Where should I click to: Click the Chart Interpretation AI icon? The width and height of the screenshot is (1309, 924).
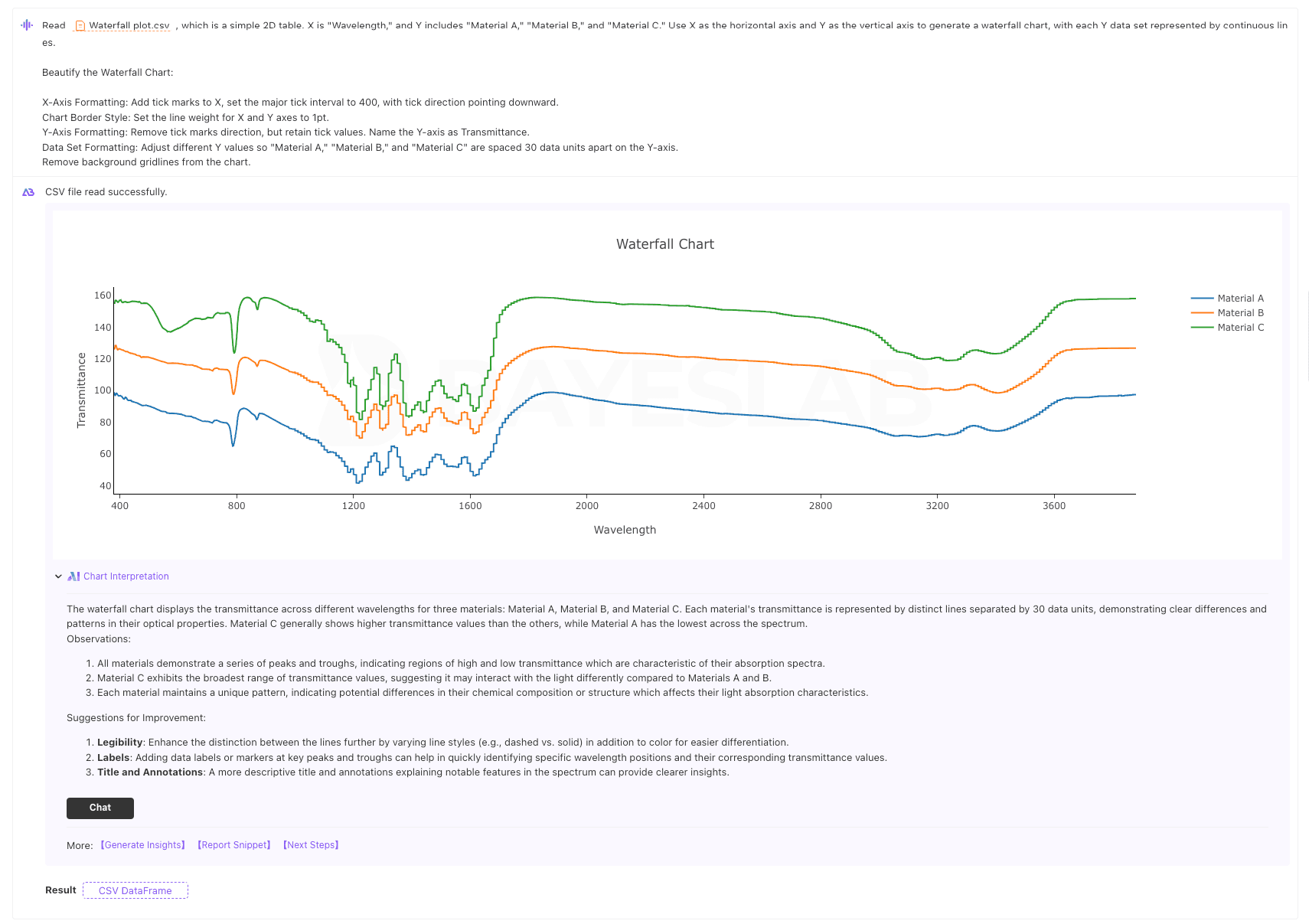coord(73,576)
